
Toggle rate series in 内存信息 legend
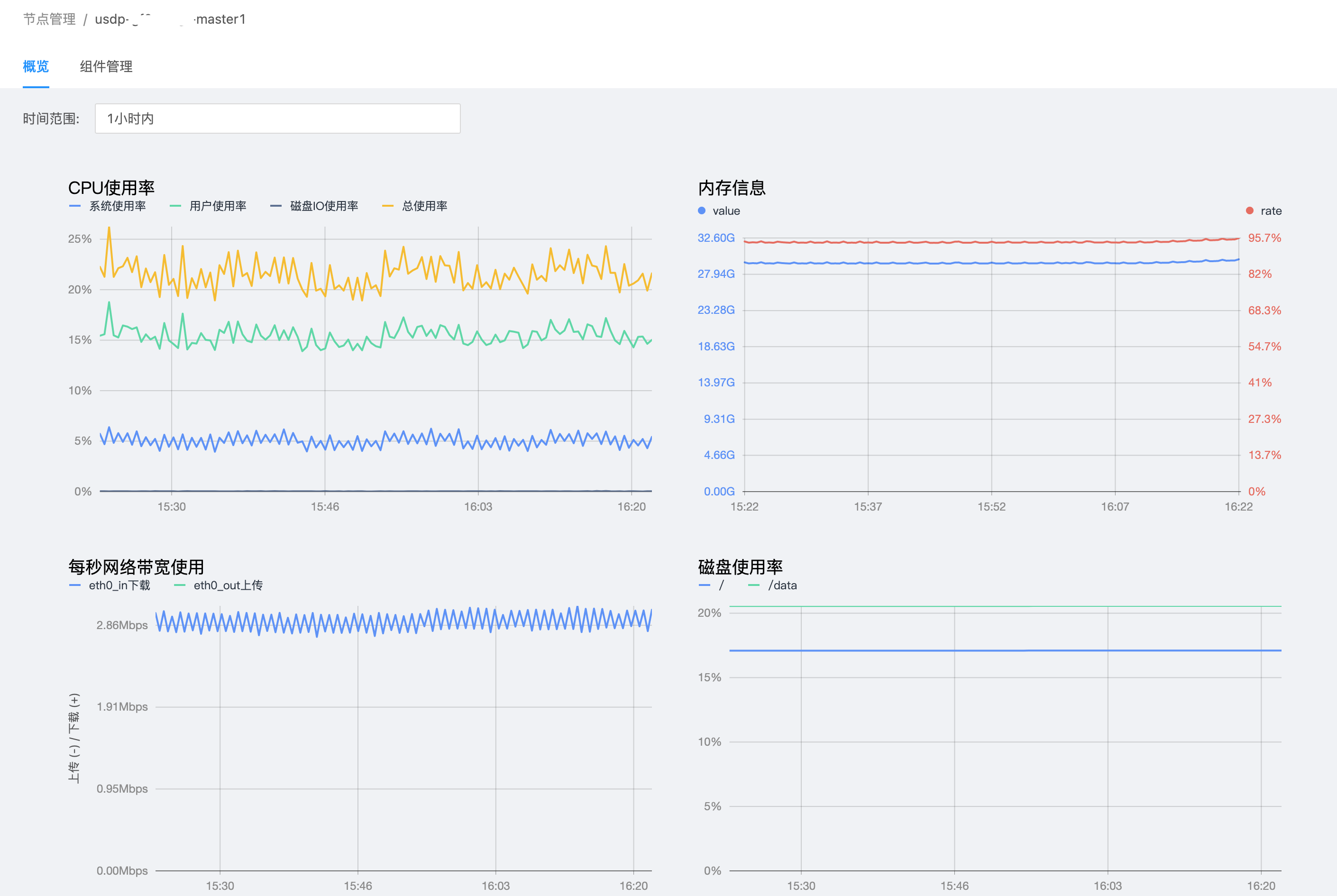(x=1264, y=211)
